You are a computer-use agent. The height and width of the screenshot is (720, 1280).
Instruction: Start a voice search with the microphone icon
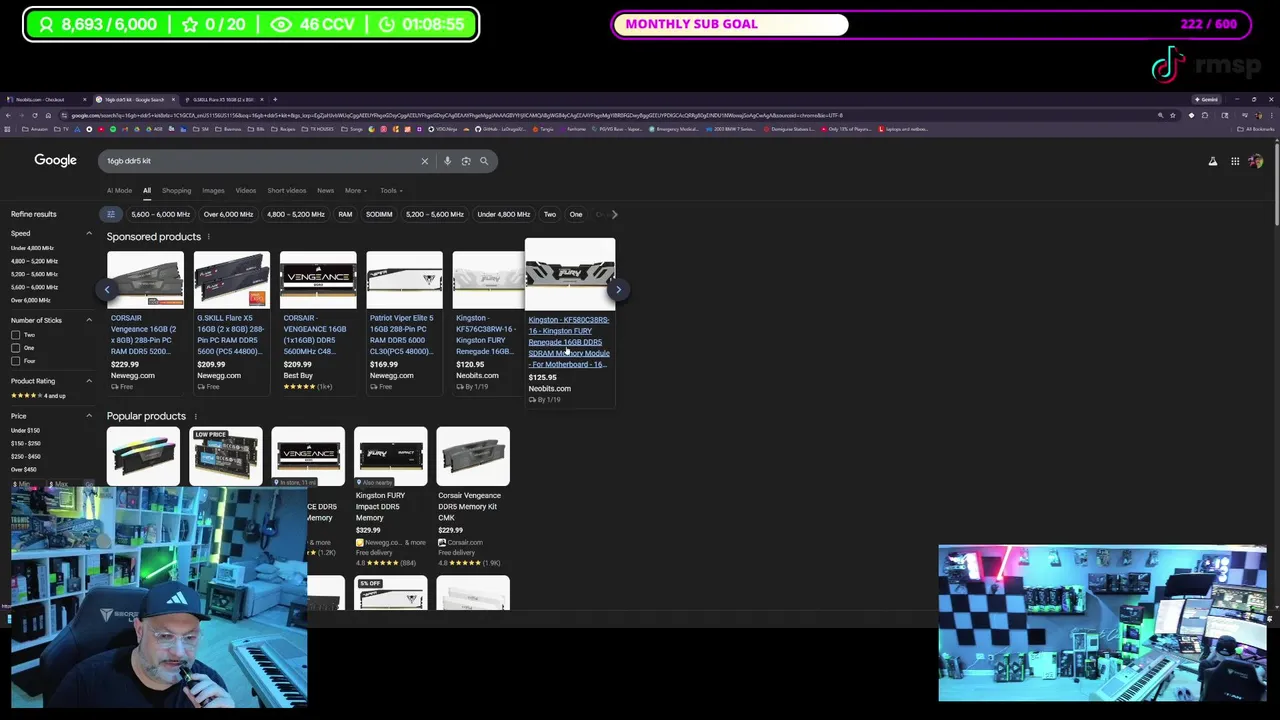447,161
